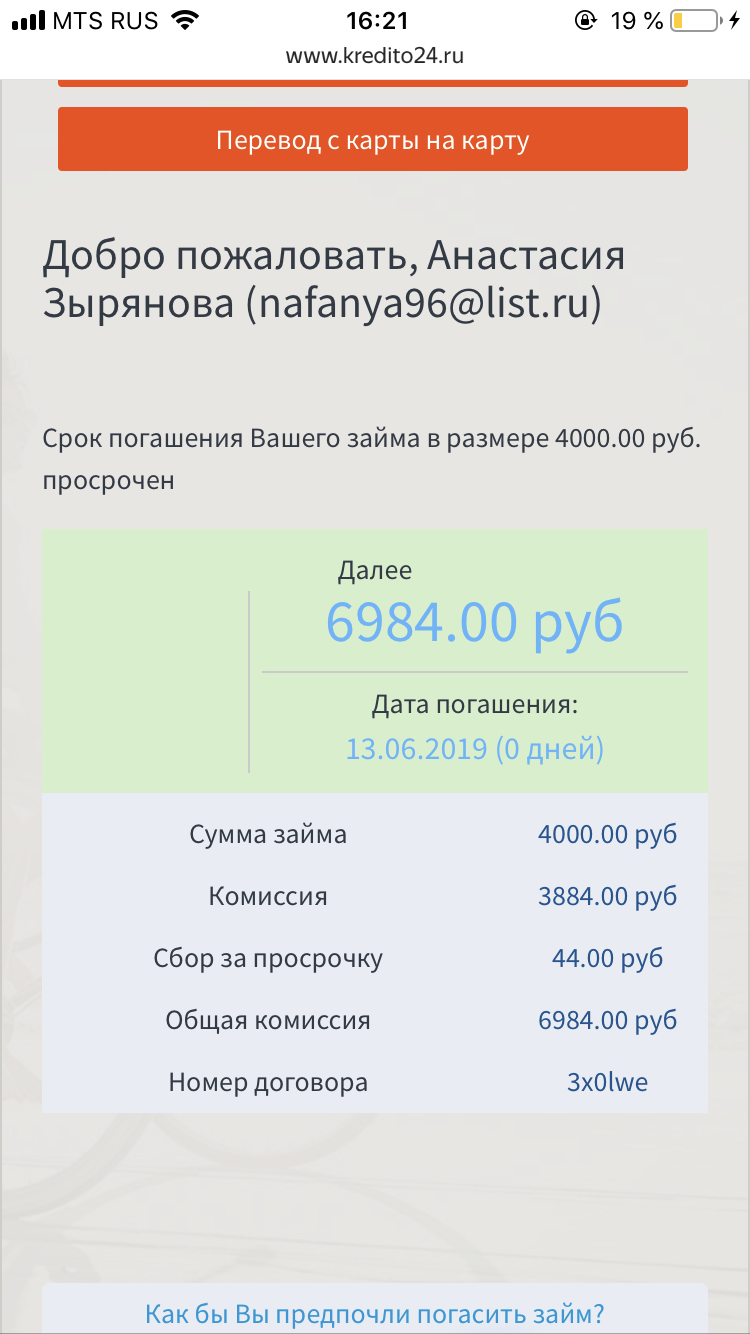Tap the Wi-Fi status icon

pos(185,20)
